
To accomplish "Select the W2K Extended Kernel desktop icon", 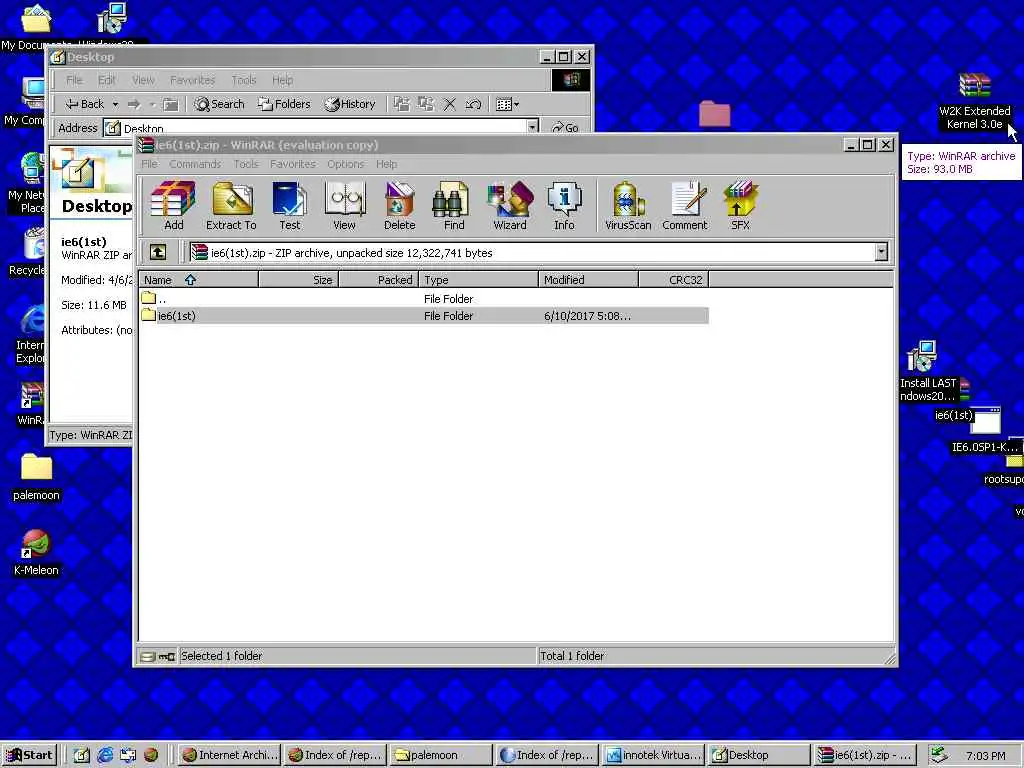I will [974, 102].
